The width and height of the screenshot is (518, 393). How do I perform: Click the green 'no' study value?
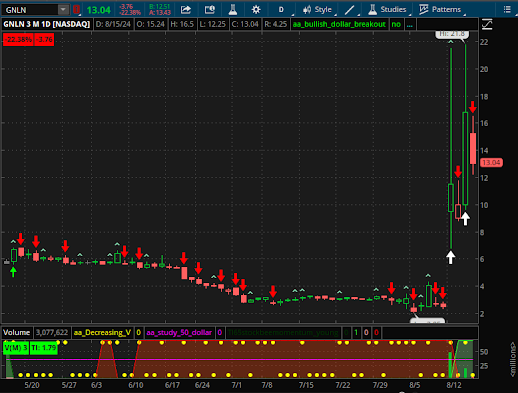396,24
